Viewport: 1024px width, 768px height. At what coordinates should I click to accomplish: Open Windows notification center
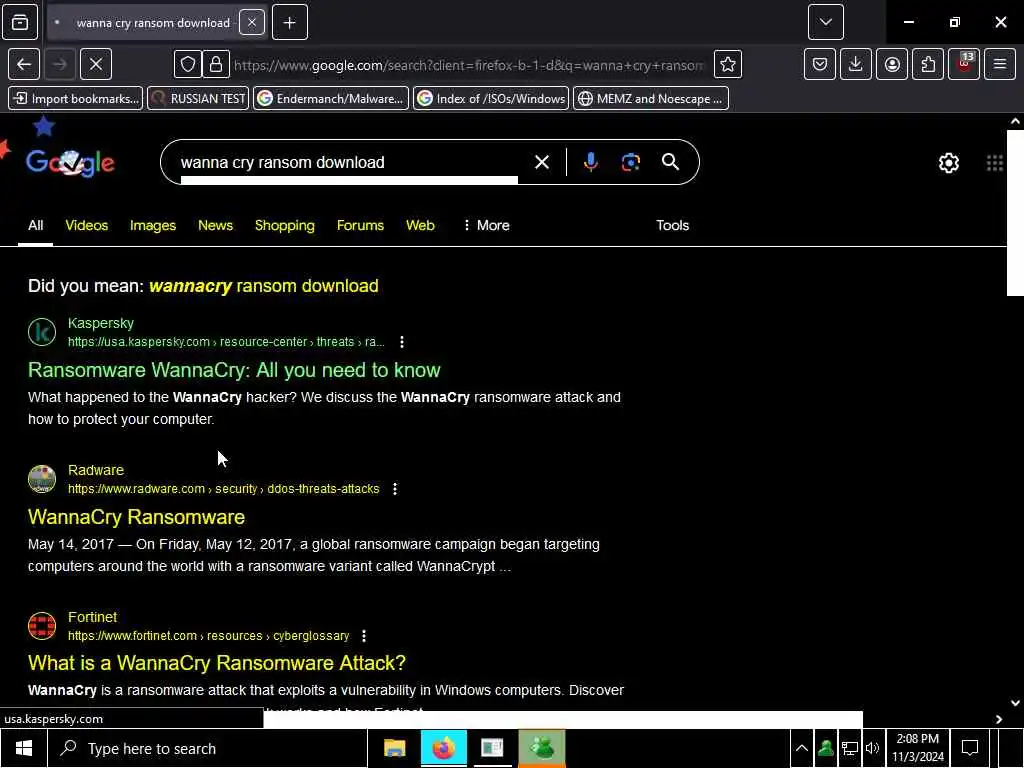(x=970, y=748)
